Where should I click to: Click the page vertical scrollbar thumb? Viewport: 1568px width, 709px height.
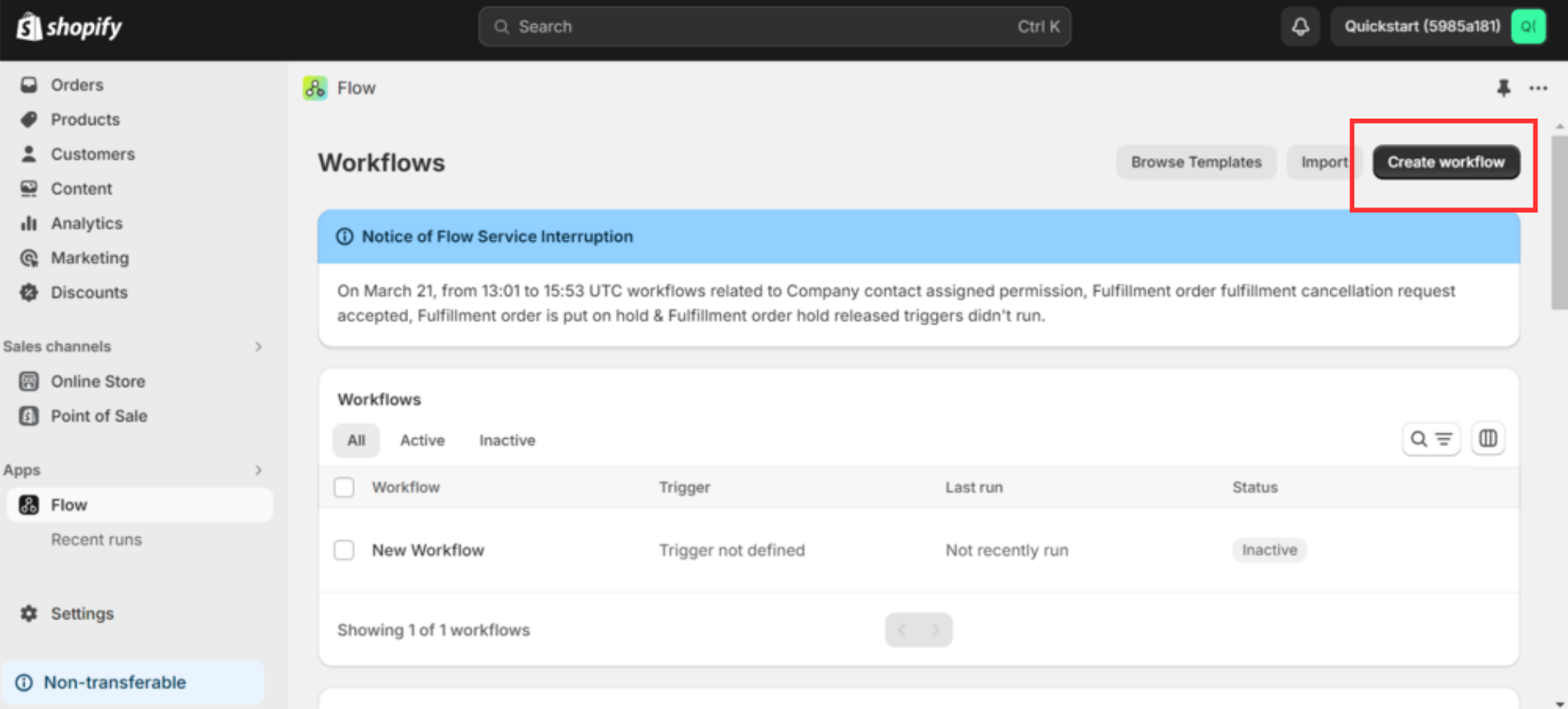pyautogui.click(x=1559, y=222)
